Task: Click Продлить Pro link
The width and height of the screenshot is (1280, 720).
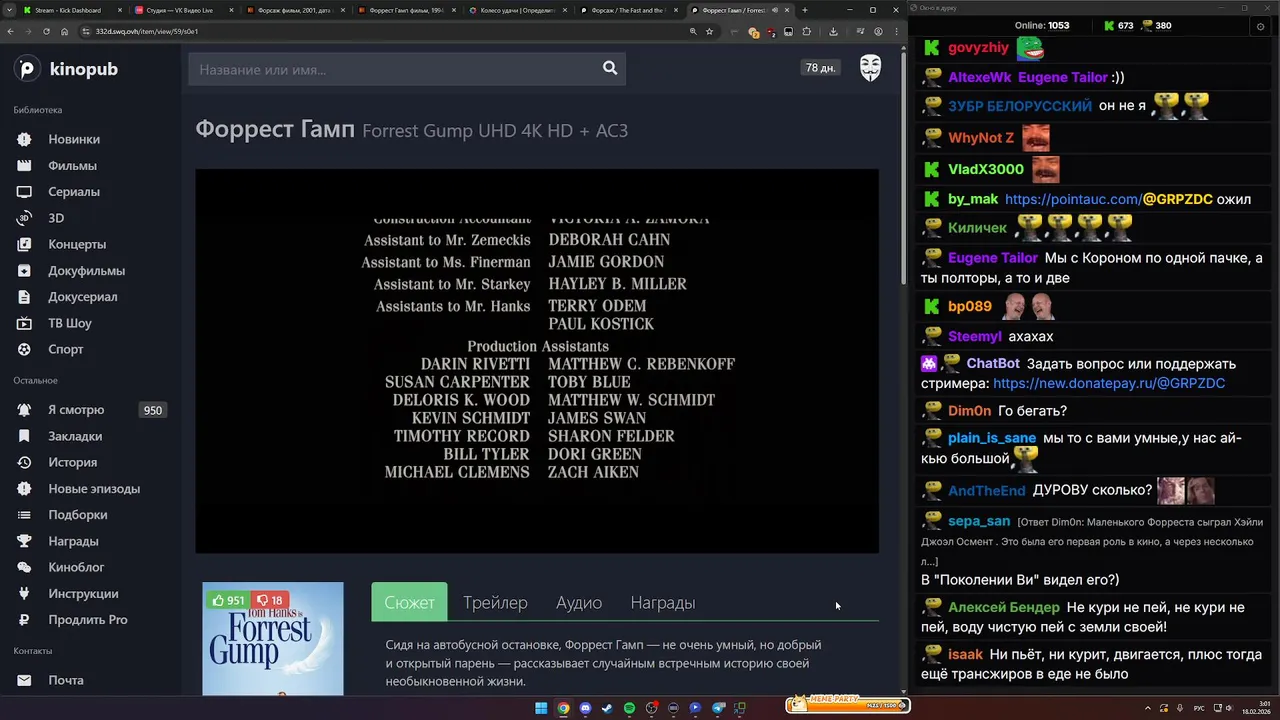Action: click(x=88, y=619)
